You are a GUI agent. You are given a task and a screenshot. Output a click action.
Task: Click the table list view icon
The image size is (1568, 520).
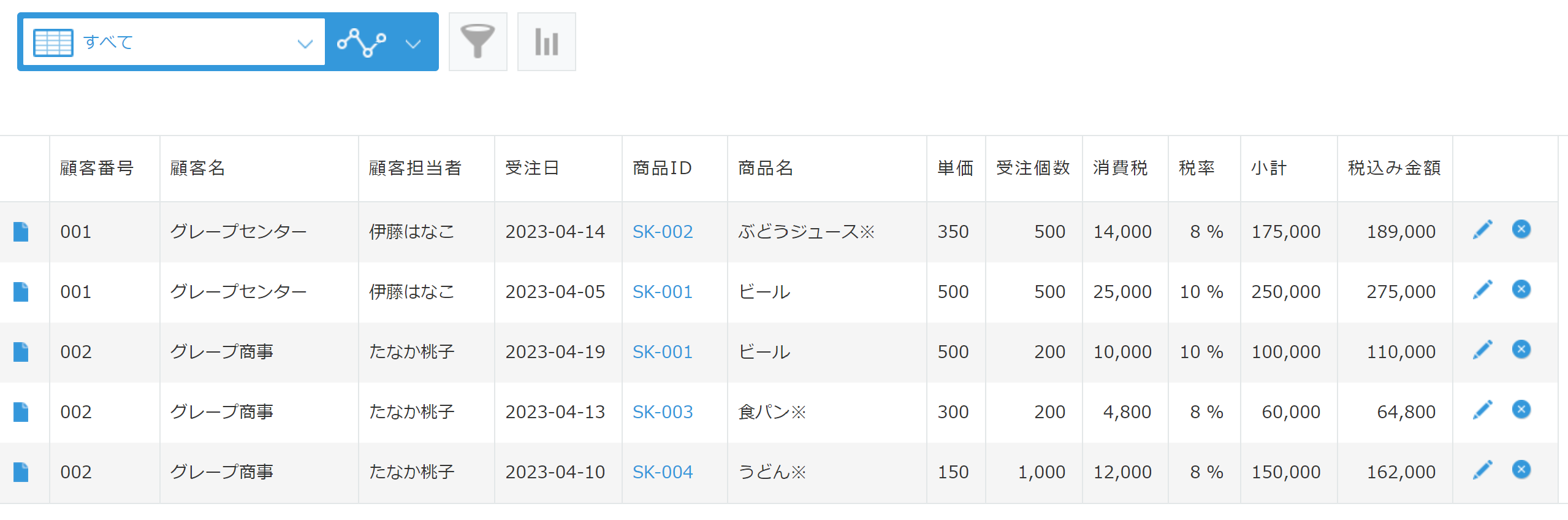coord(53,42)
